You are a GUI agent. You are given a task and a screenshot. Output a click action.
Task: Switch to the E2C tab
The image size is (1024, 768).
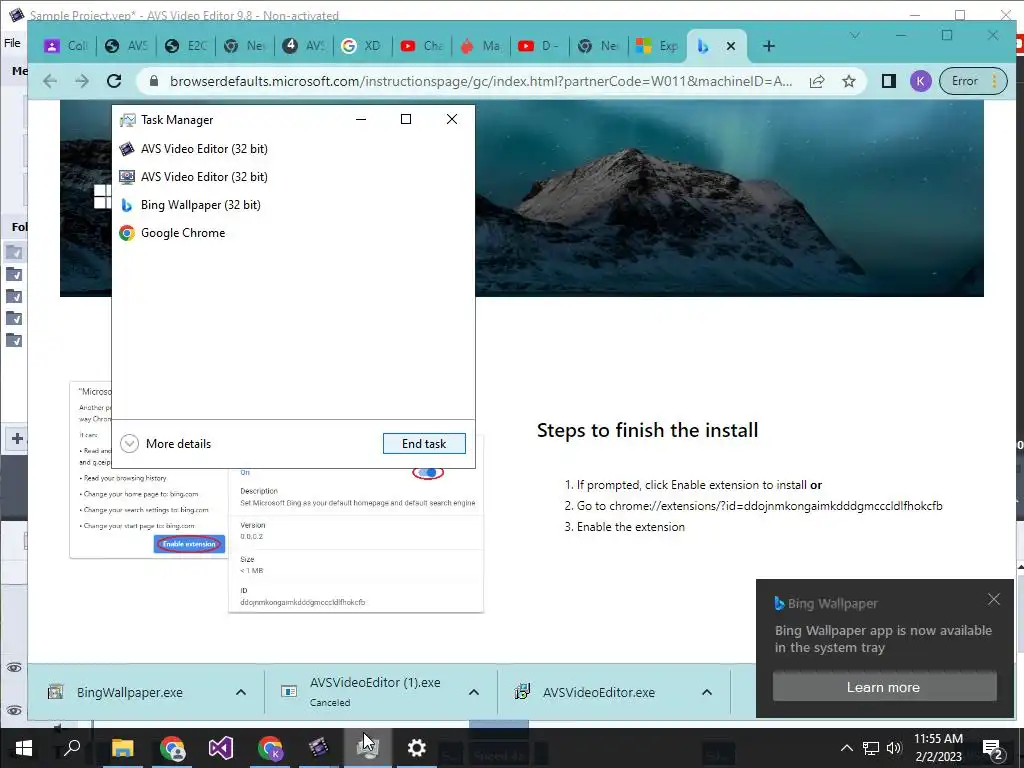(186, 46)
